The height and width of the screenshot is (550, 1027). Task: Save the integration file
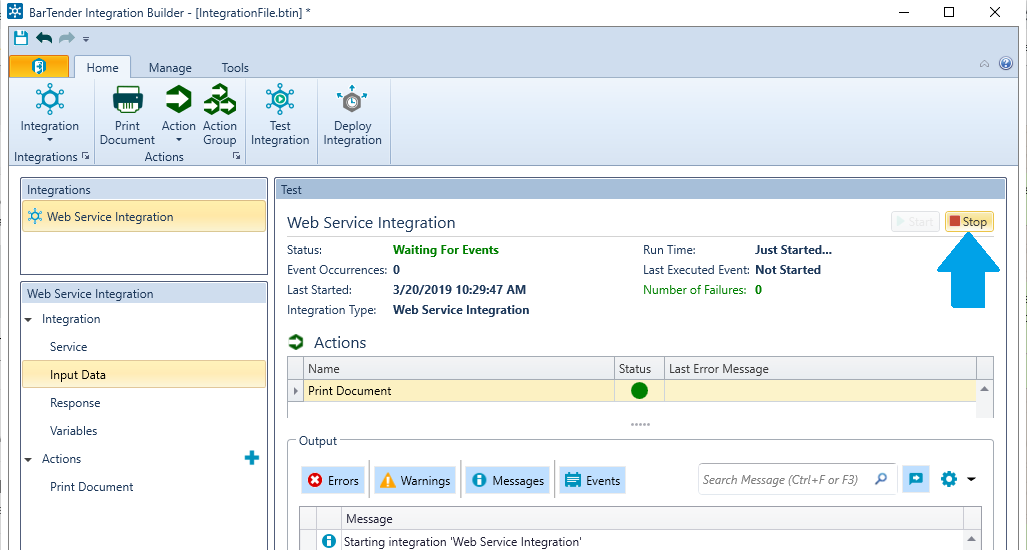tap(21, 38)
